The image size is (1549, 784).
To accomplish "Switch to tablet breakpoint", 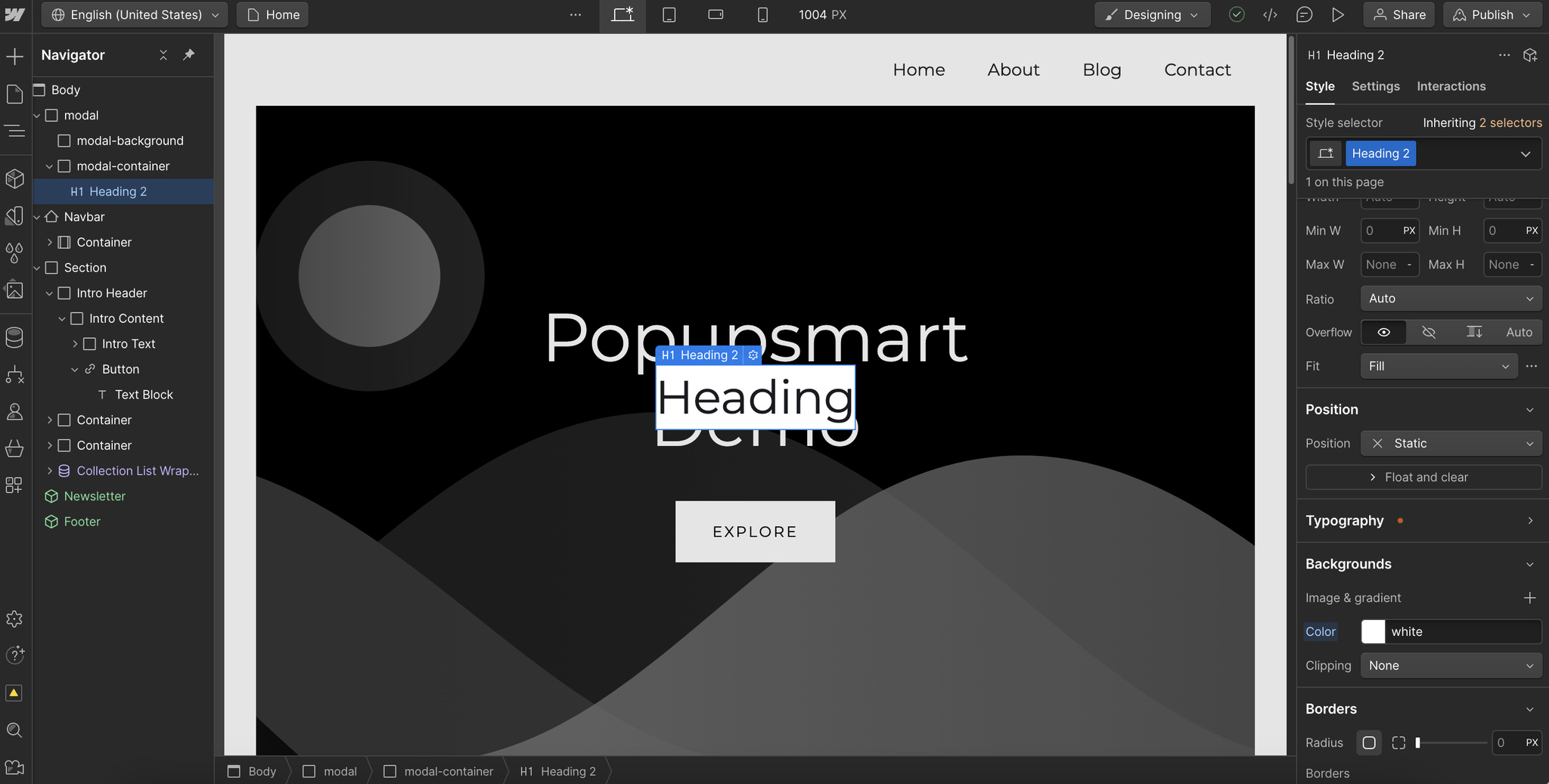I will click(x=669, y=15).
